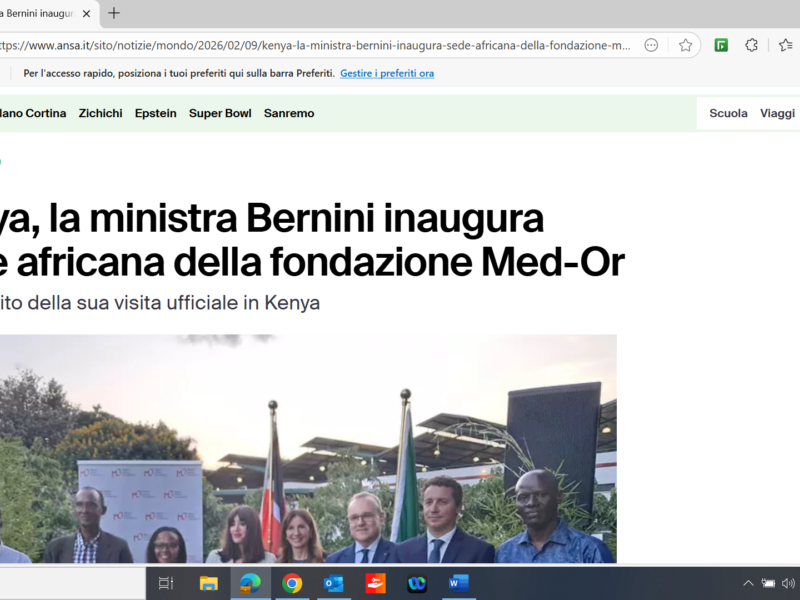Open Microsoft Word from the taskbar
800x600 pixels.
[x=458, y=583]
